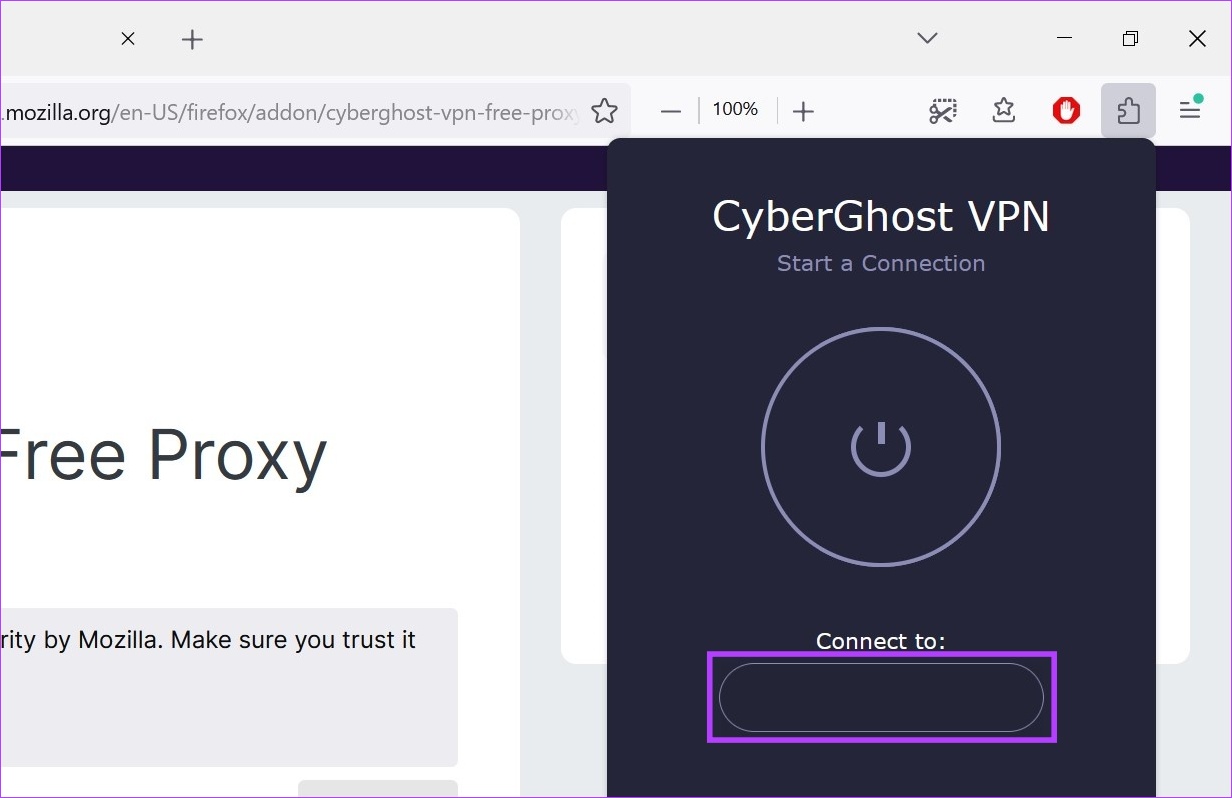This screenshot has height=798, width=1232.
Task: Open a new tab with plus button
Action: pos(192,39)
